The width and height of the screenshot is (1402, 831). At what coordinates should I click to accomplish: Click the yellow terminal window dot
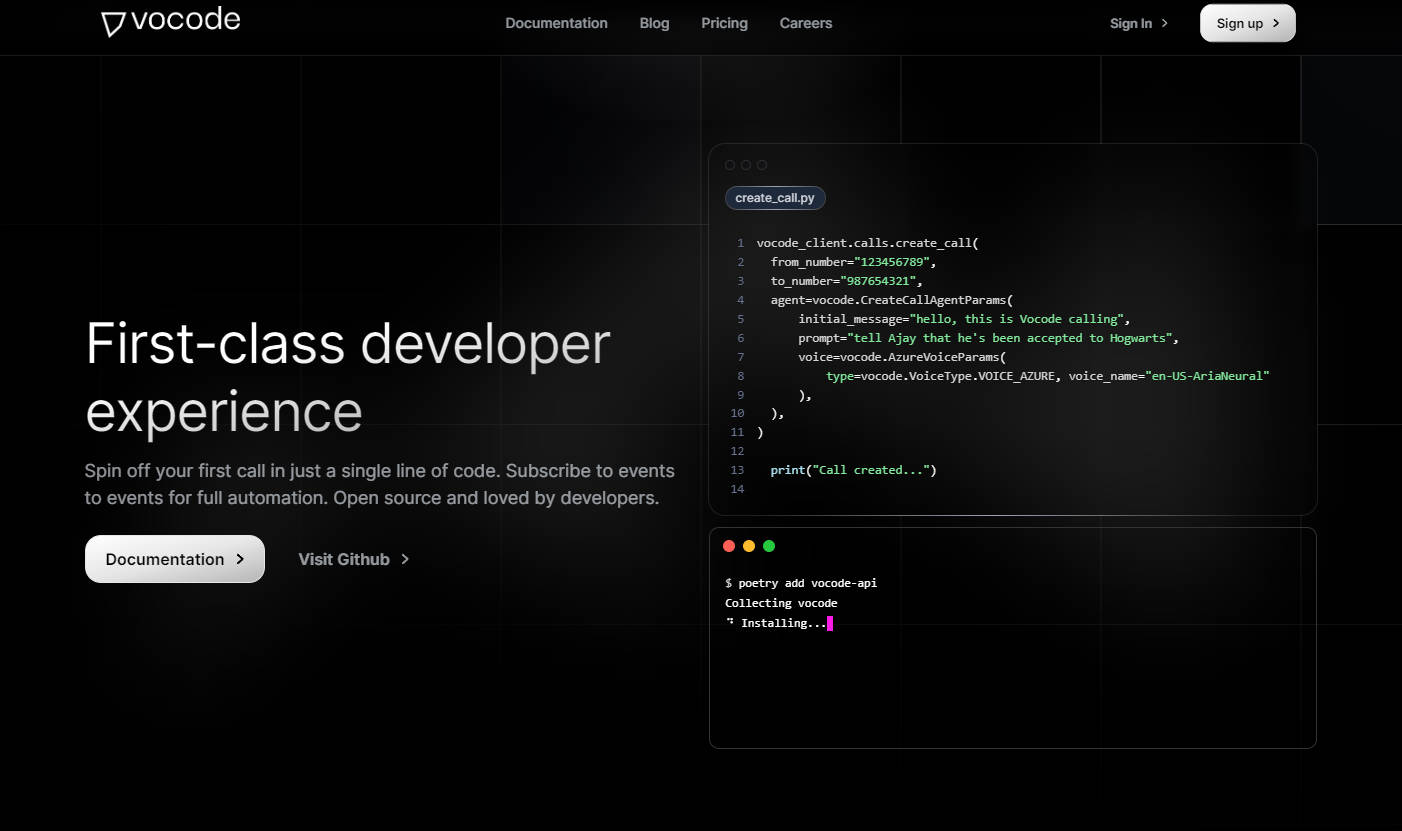(x=749, y=546)
